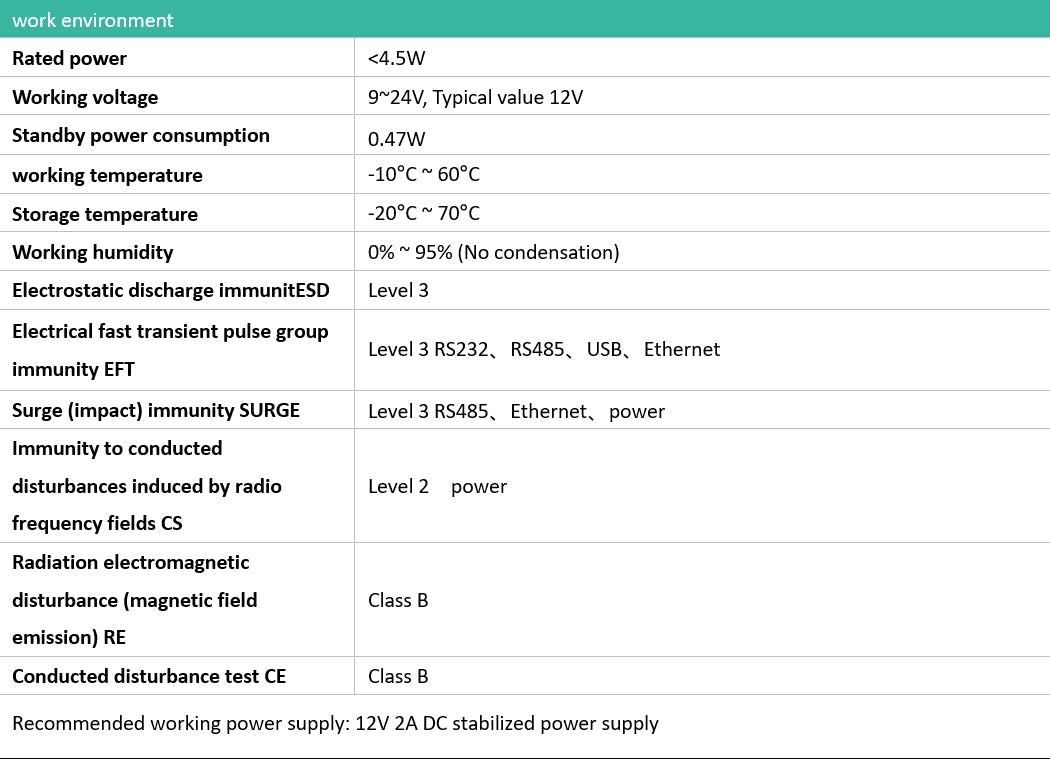Click the '-20°C ~ 70°C' value
Screen dimensions: 1050x759
pyautogui.click(x=424, y=213)
